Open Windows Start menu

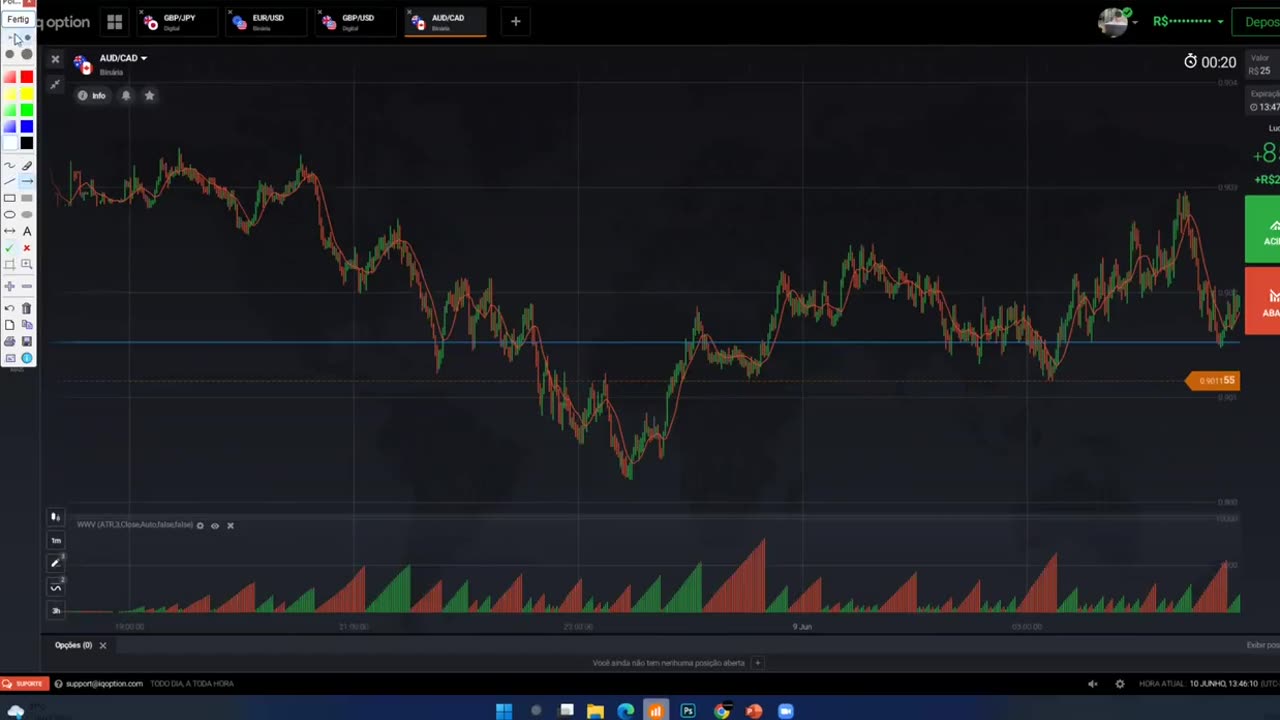[504, 711]
